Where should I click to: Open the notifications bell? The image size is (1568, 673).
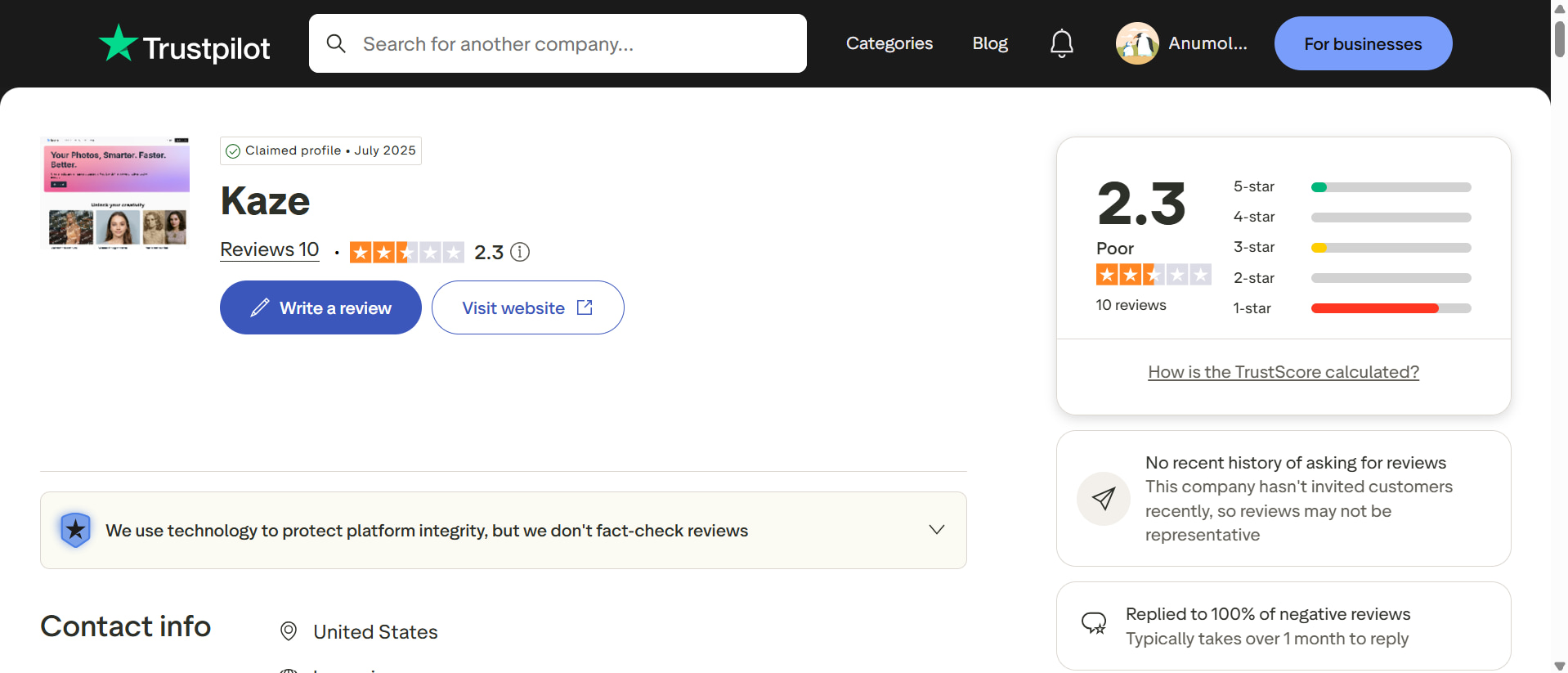click(1061, 43)
